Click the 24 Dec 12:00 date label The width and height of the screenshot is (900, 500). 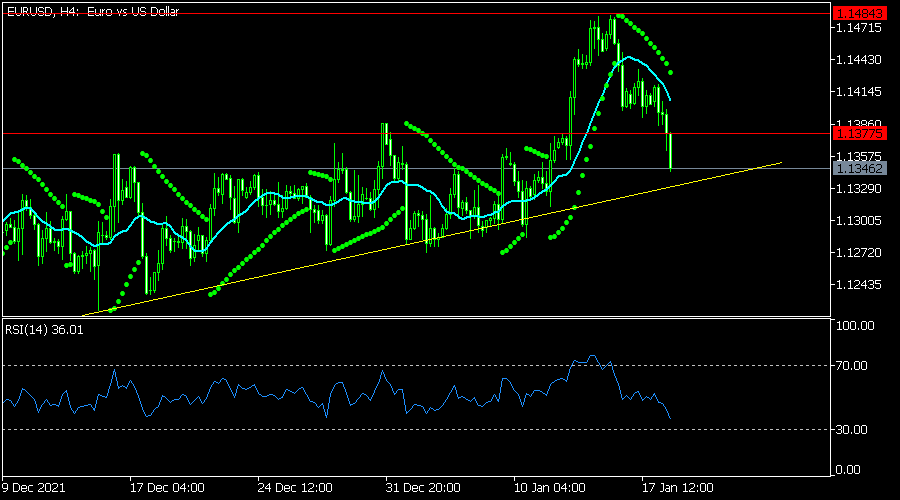click(295, 488)
